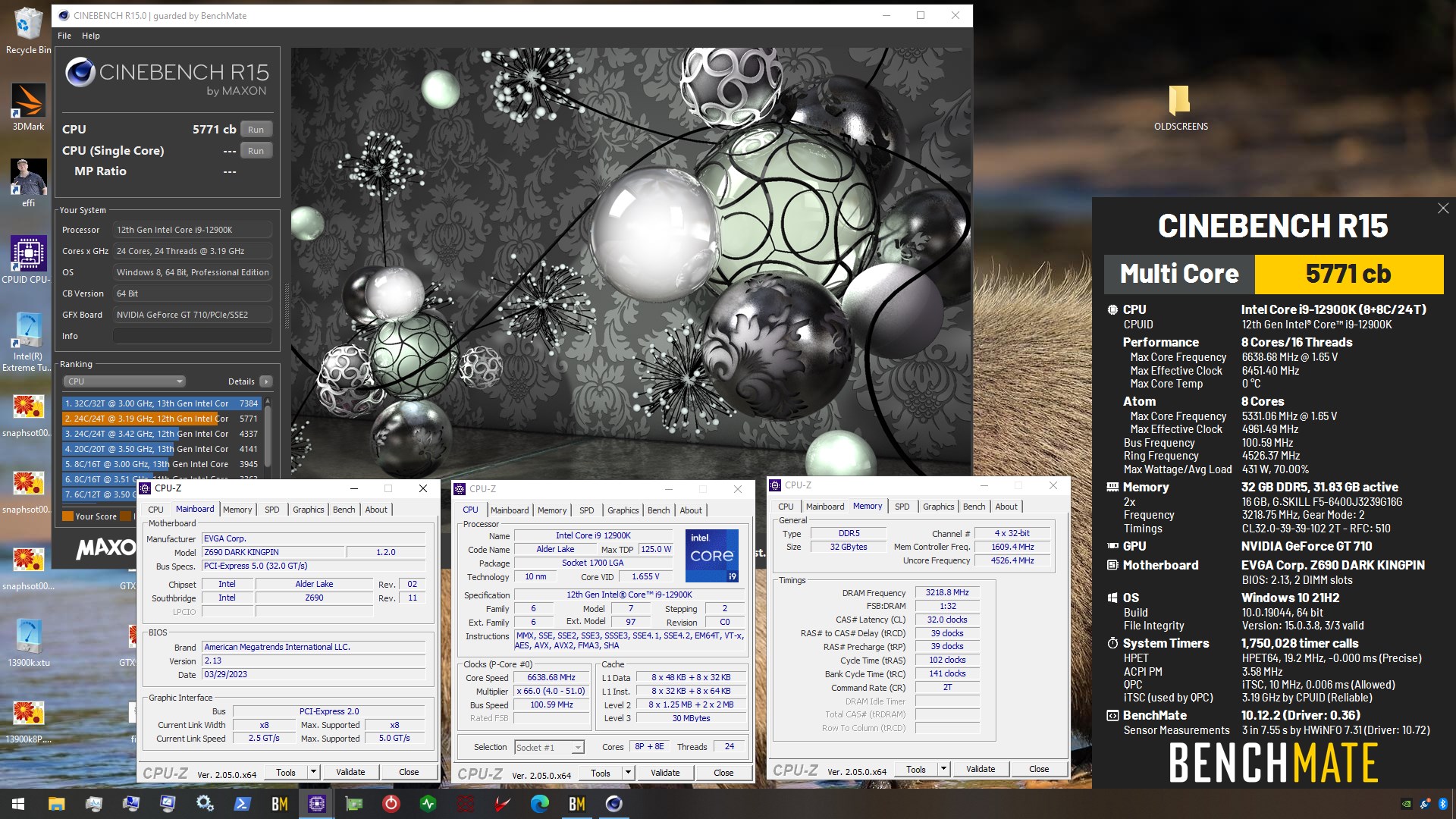Click the Intel Core i9 logo in CPU-Z
This screenshot has width=1456, height=819.
pyautogui.click(x=711, y=556)
